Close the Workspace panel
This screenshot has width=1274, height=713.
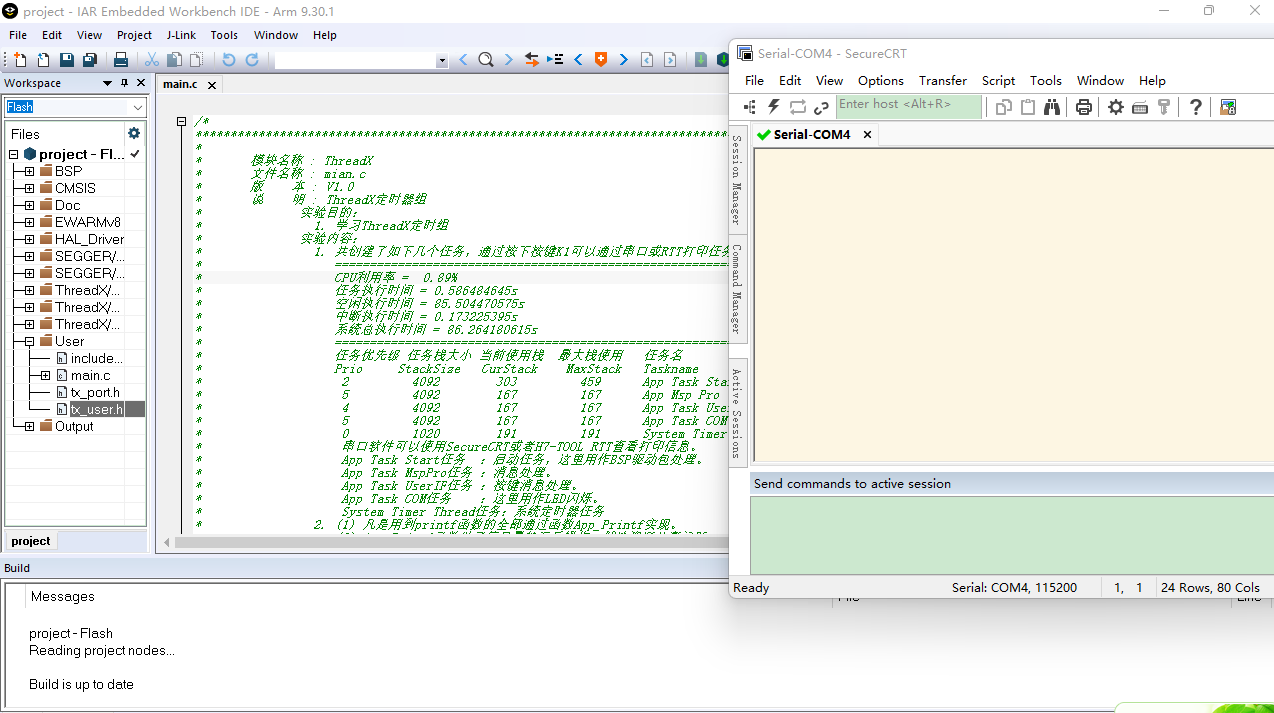pos(141,83)
